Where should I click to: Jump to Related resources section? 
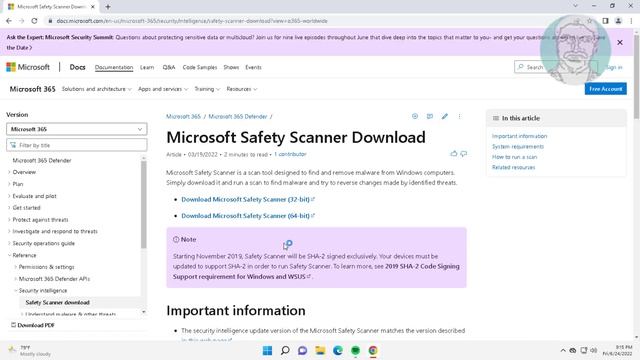pos(513,167)
